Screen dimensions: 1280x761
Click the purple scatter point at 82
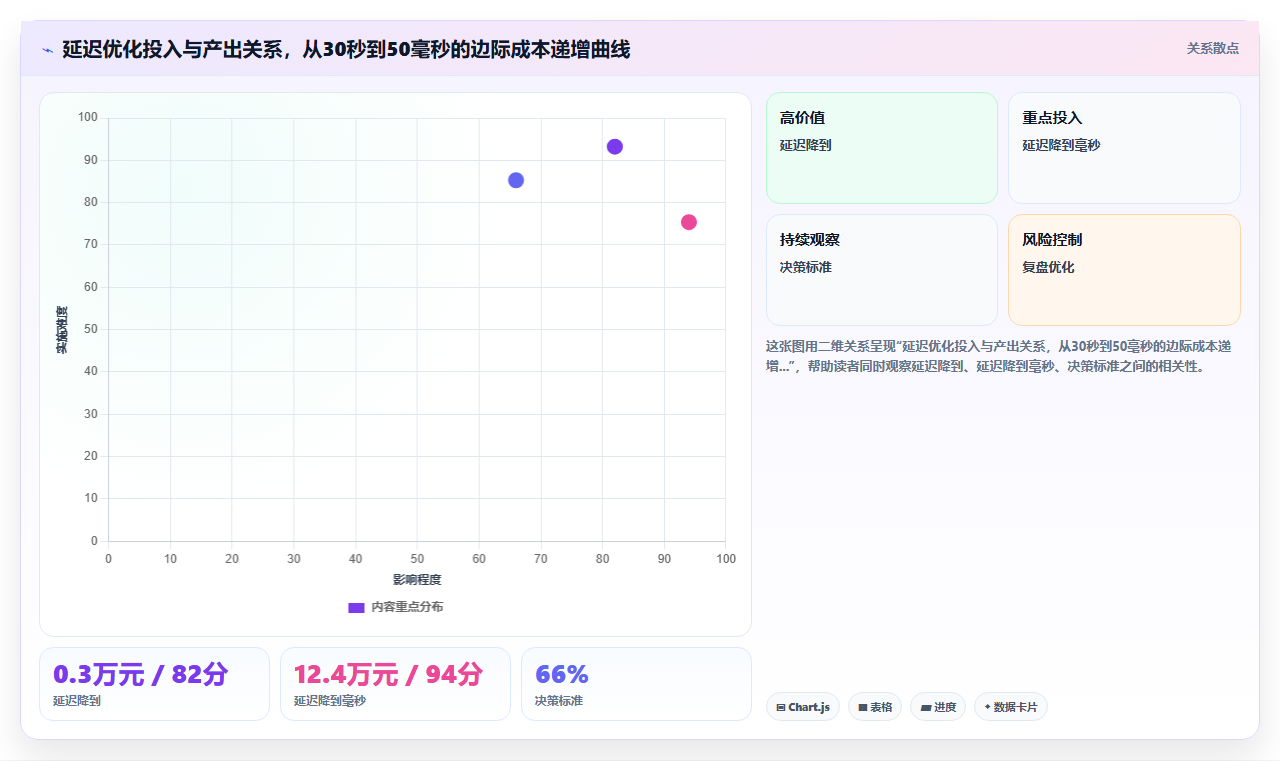click(x=615, y=147)
